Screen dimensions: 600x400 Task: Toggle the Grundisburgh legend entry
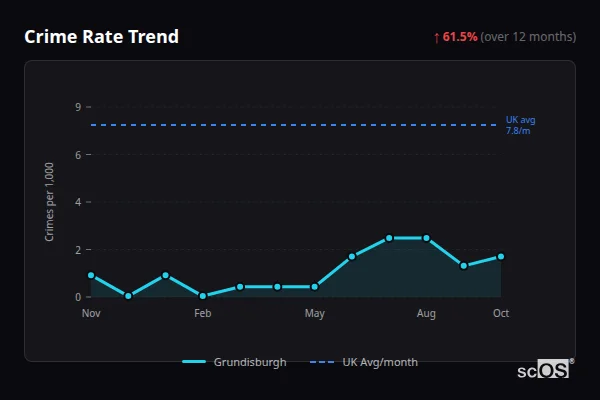[x=234, y=362]
